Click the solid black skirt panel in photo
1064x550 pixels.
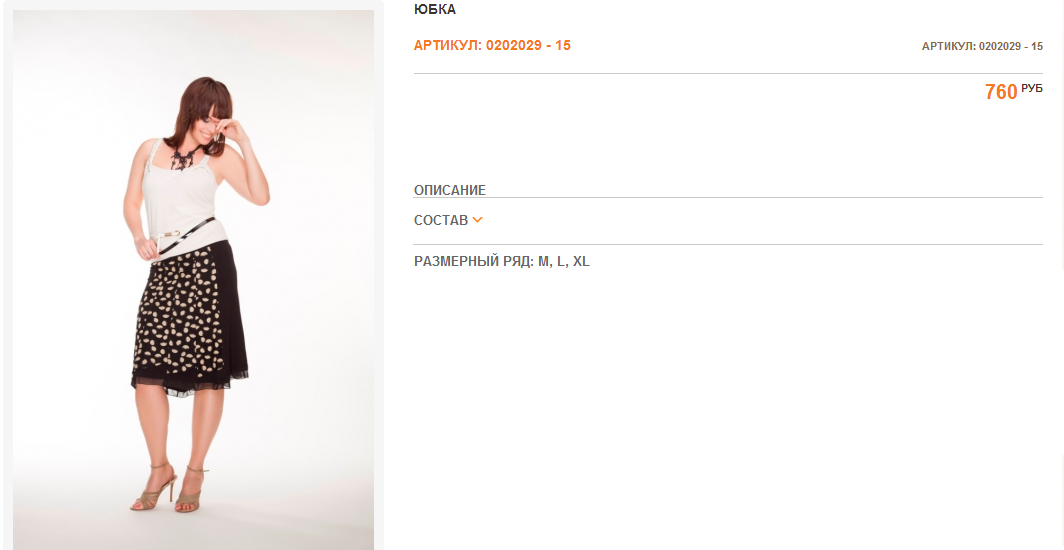click(x=231, y=312)
